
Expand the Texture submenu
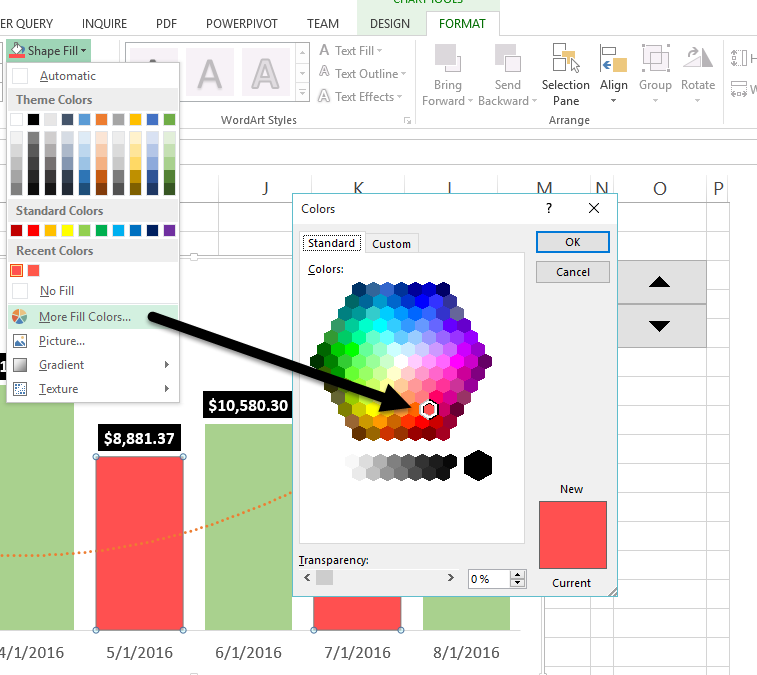(x=58, y=389)
